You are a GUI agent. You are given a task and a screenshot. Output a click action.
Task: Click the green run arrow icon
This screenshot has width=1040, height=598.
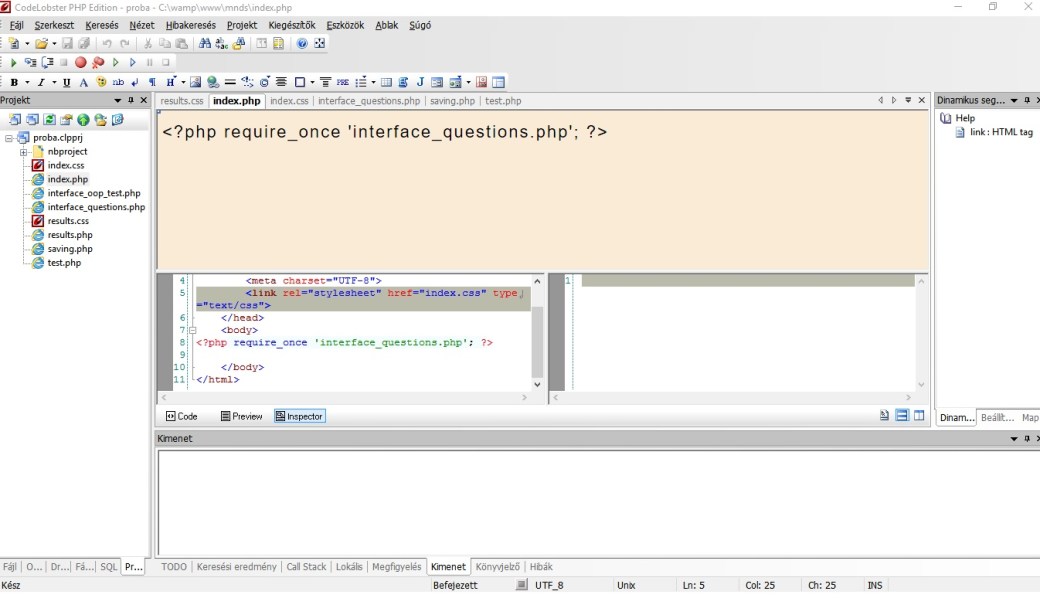coord(13,63)
